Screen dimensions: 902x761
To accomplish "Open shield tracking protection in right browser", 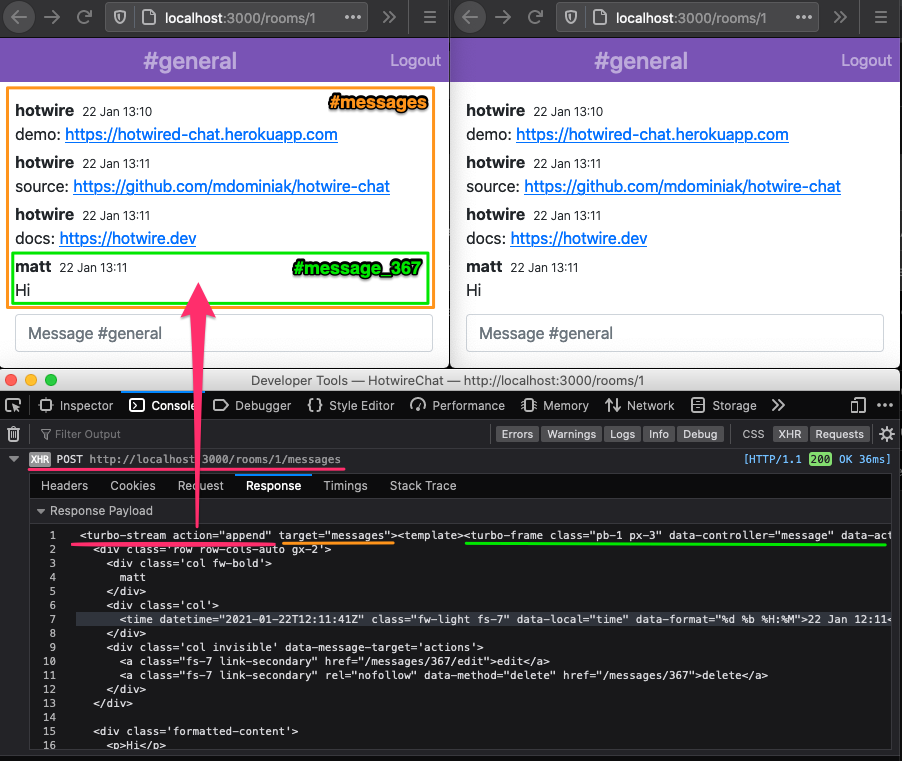I will tap(571, 18).
